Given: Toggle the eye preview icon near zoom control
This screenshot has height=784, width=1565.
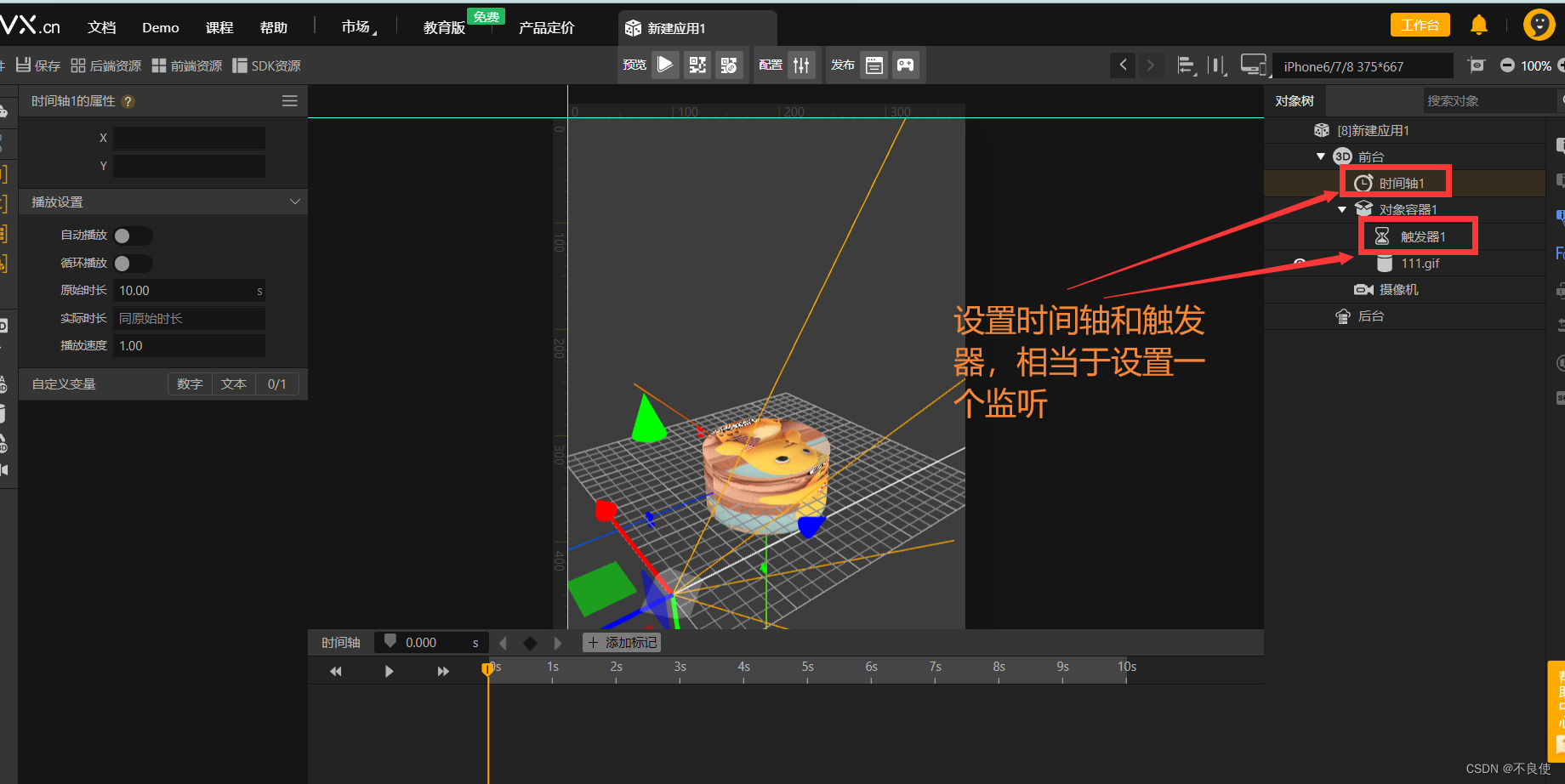Looking at the screenshot, I should 1477,65.
